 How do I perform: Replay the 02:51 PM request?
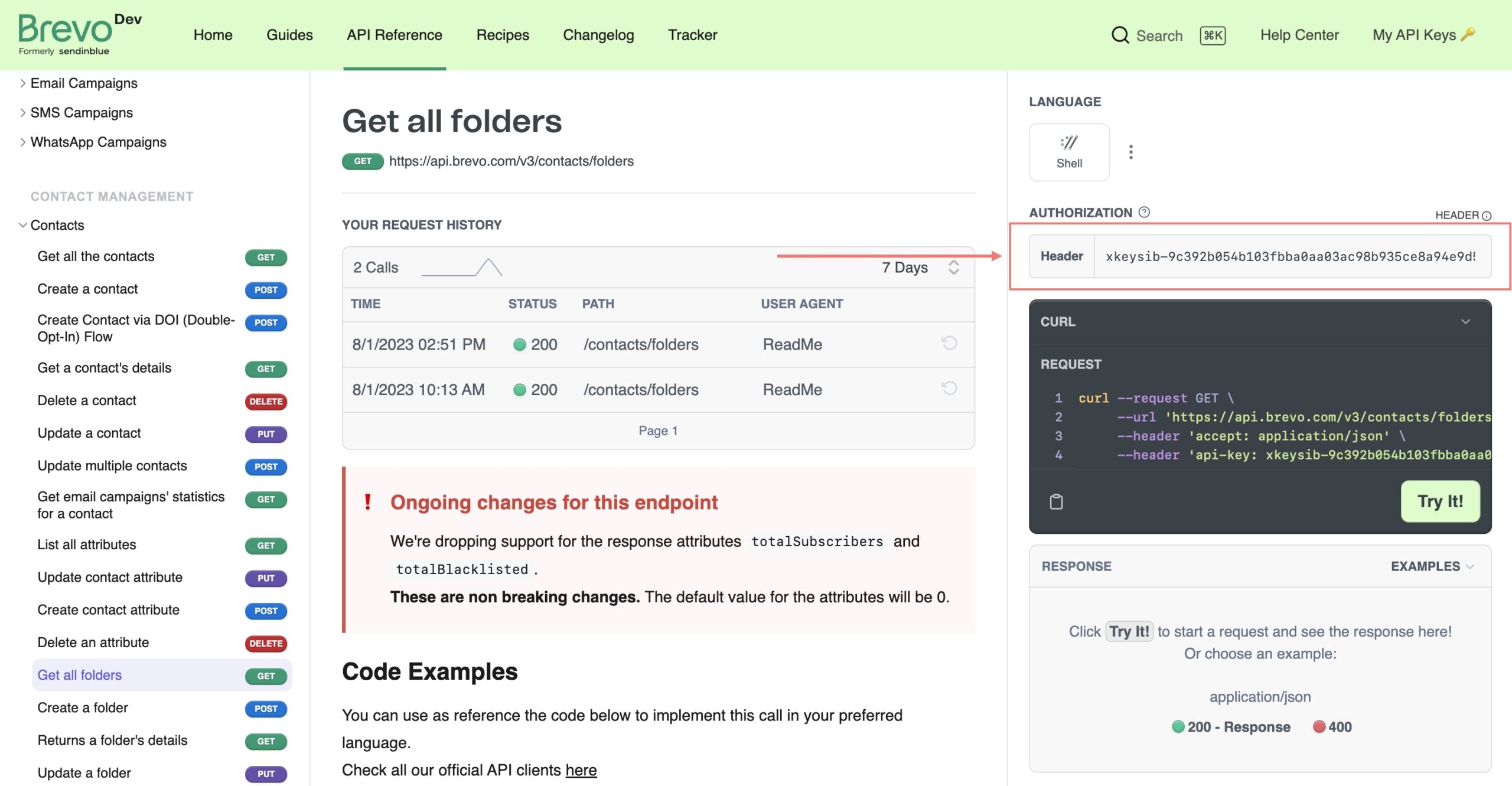949,343
